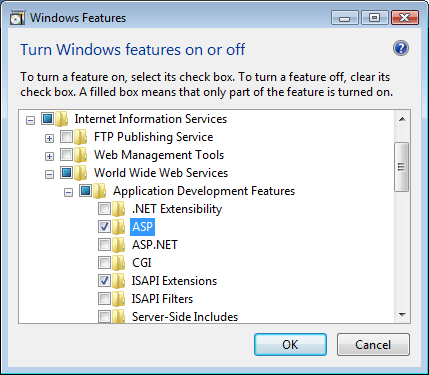Click folder icon beside CGI

[119, 263]
